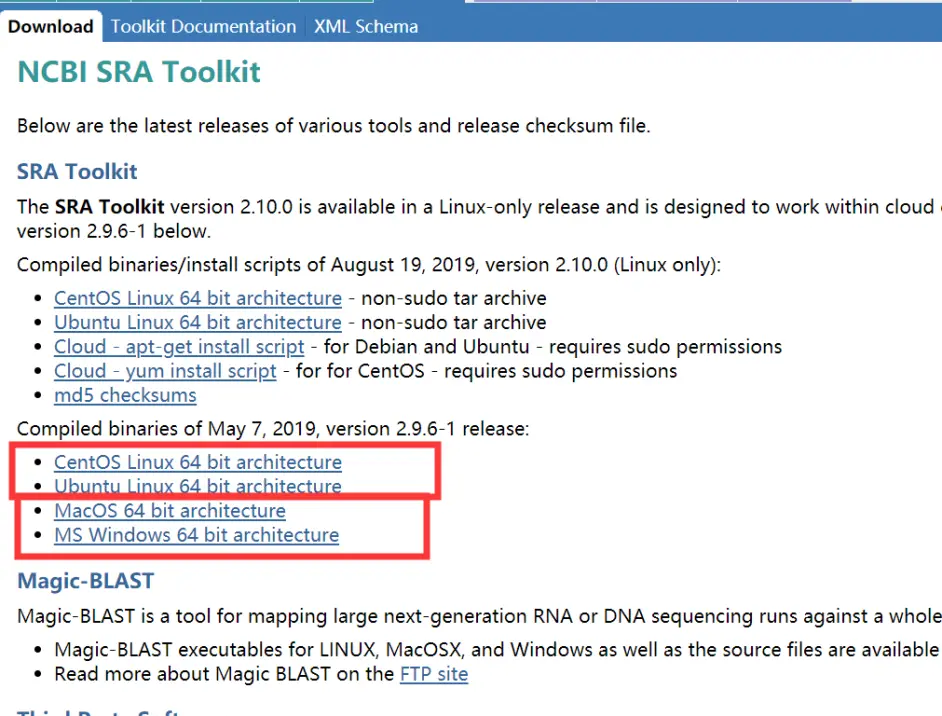Viewport: 942px width, 716px height.
Task: Open the Cloud apt-get install script link
Action: [179, 347]
